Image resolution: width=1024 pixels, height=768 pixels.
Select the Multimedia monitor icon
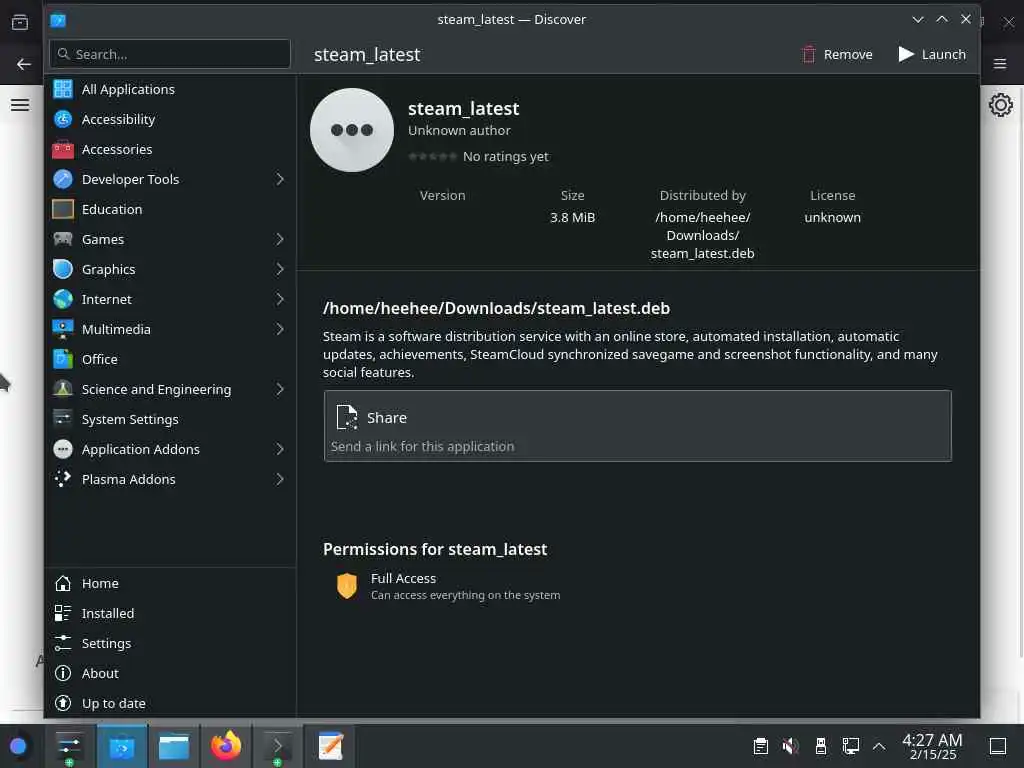pyautogui.click(x=63, y=329)
